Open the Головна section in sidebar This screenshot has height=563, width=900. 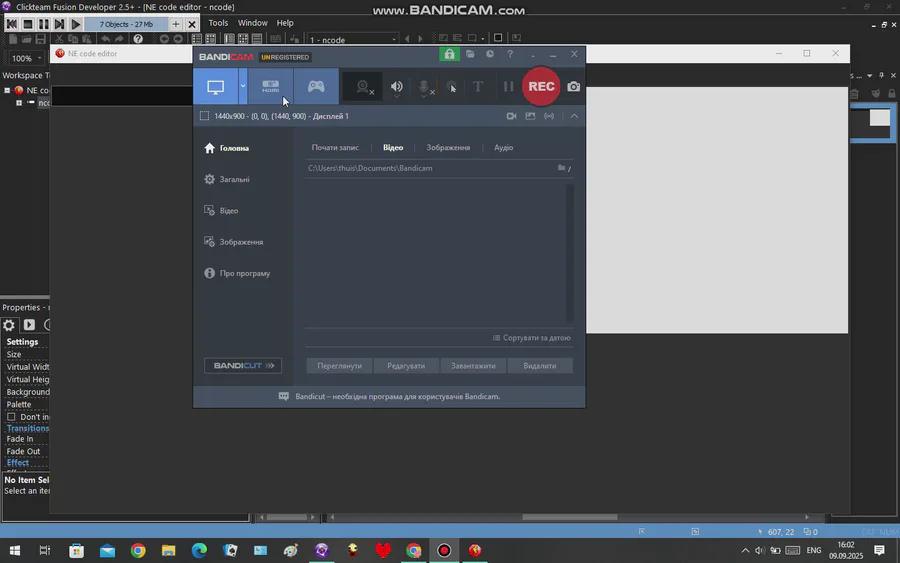(227, 148)
